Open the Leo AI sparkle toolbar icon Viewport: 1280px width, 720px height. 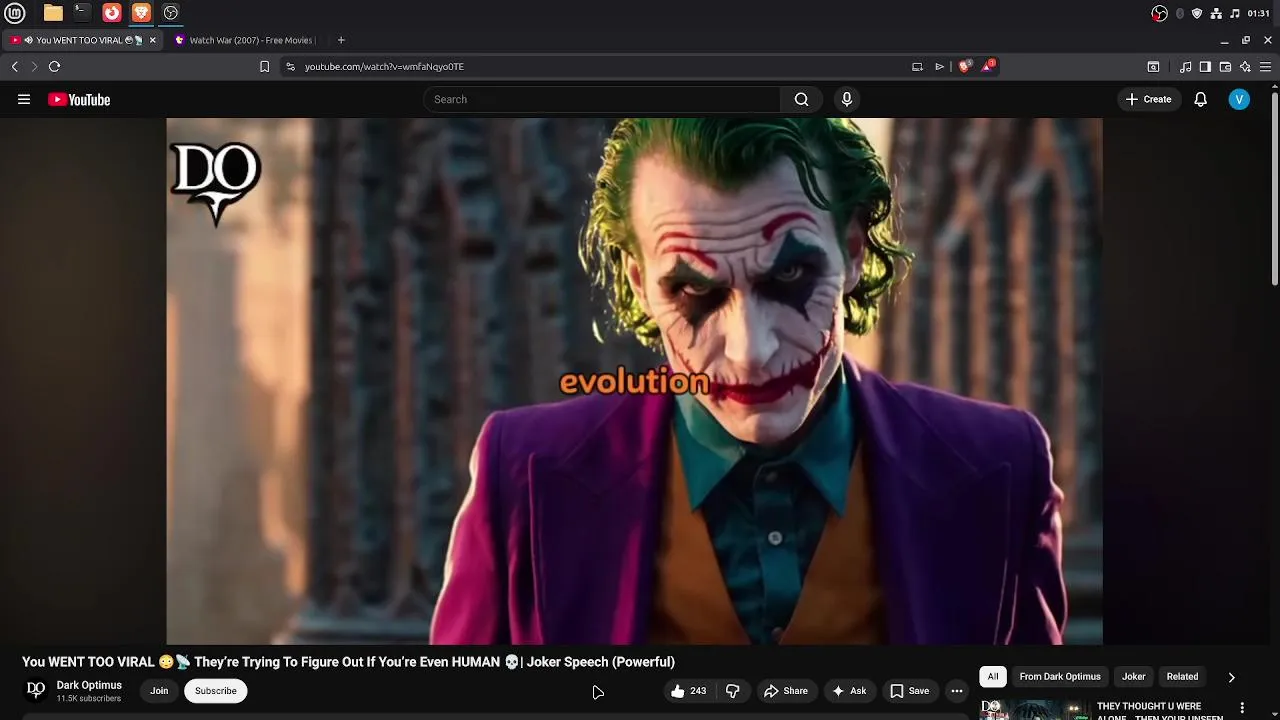point(1245,67)
